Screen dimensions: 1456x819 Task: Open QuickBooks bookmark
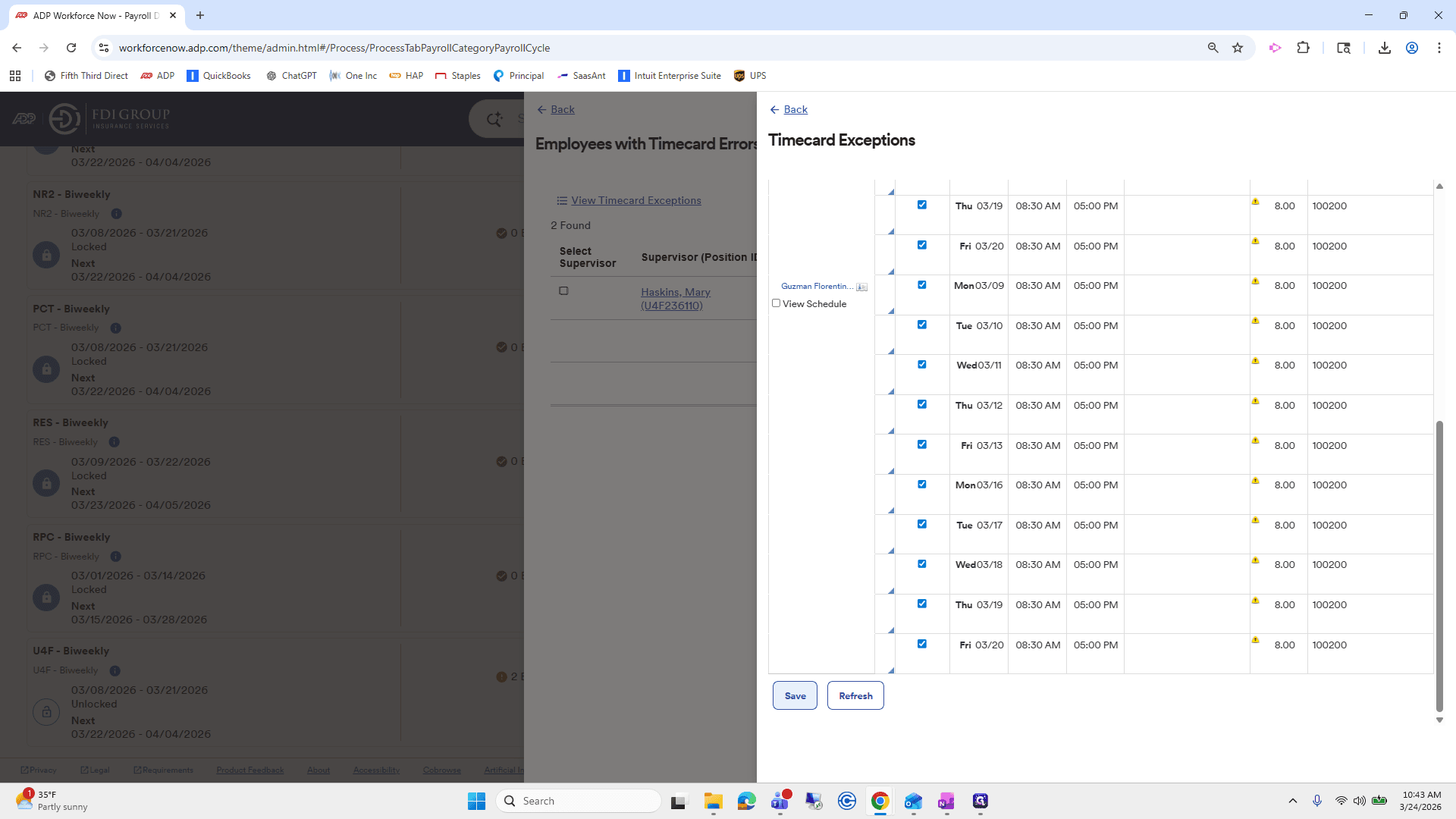click(218, 76)
